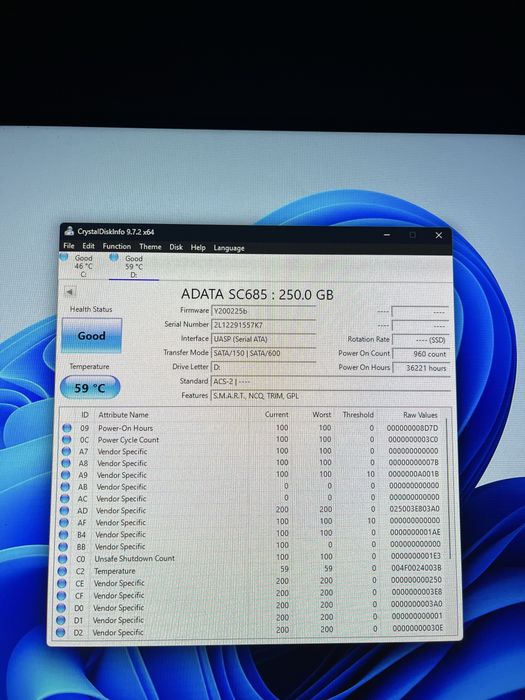Click the Threshold column header
This screenshot has height=700, width=525.
coord(358,414)
